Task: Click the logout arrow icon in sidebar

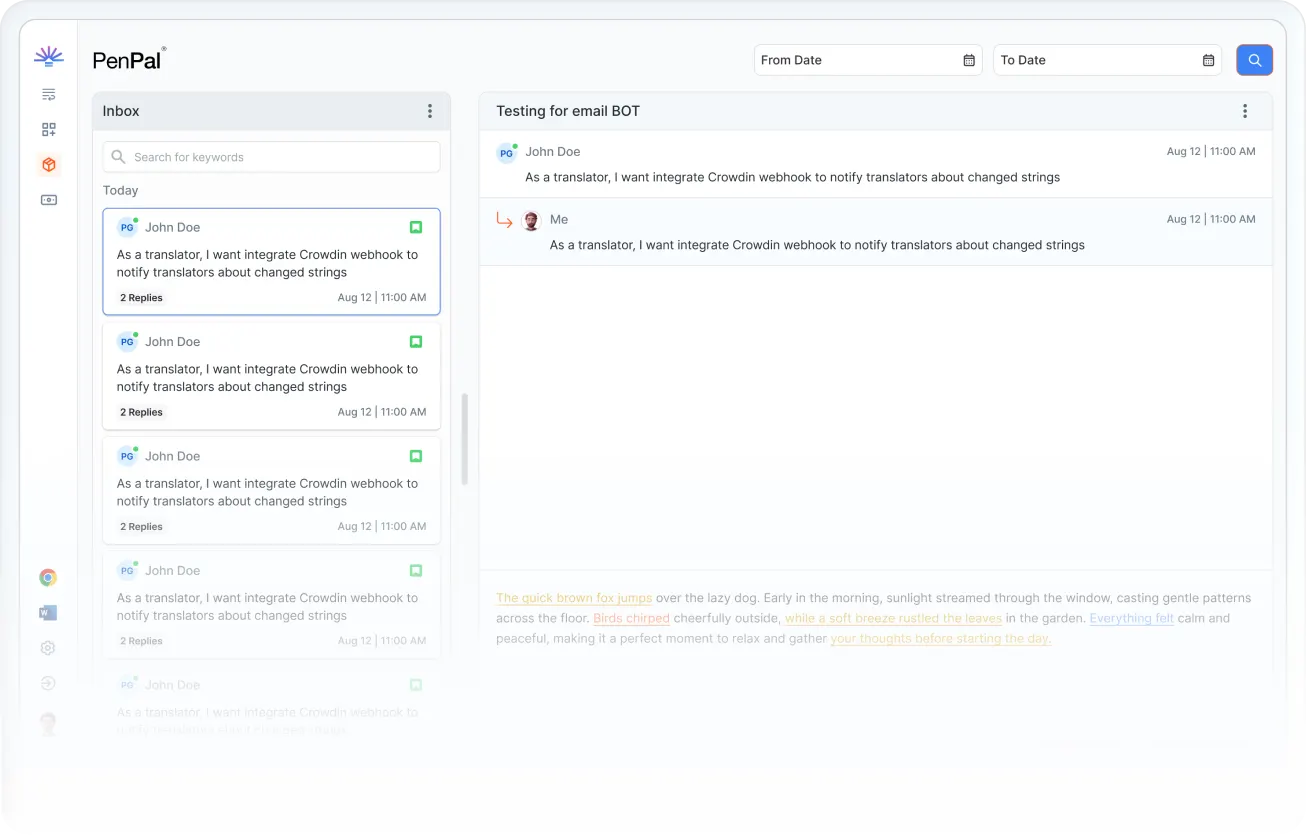Action: pyautogui.click(x=48, y=684)
